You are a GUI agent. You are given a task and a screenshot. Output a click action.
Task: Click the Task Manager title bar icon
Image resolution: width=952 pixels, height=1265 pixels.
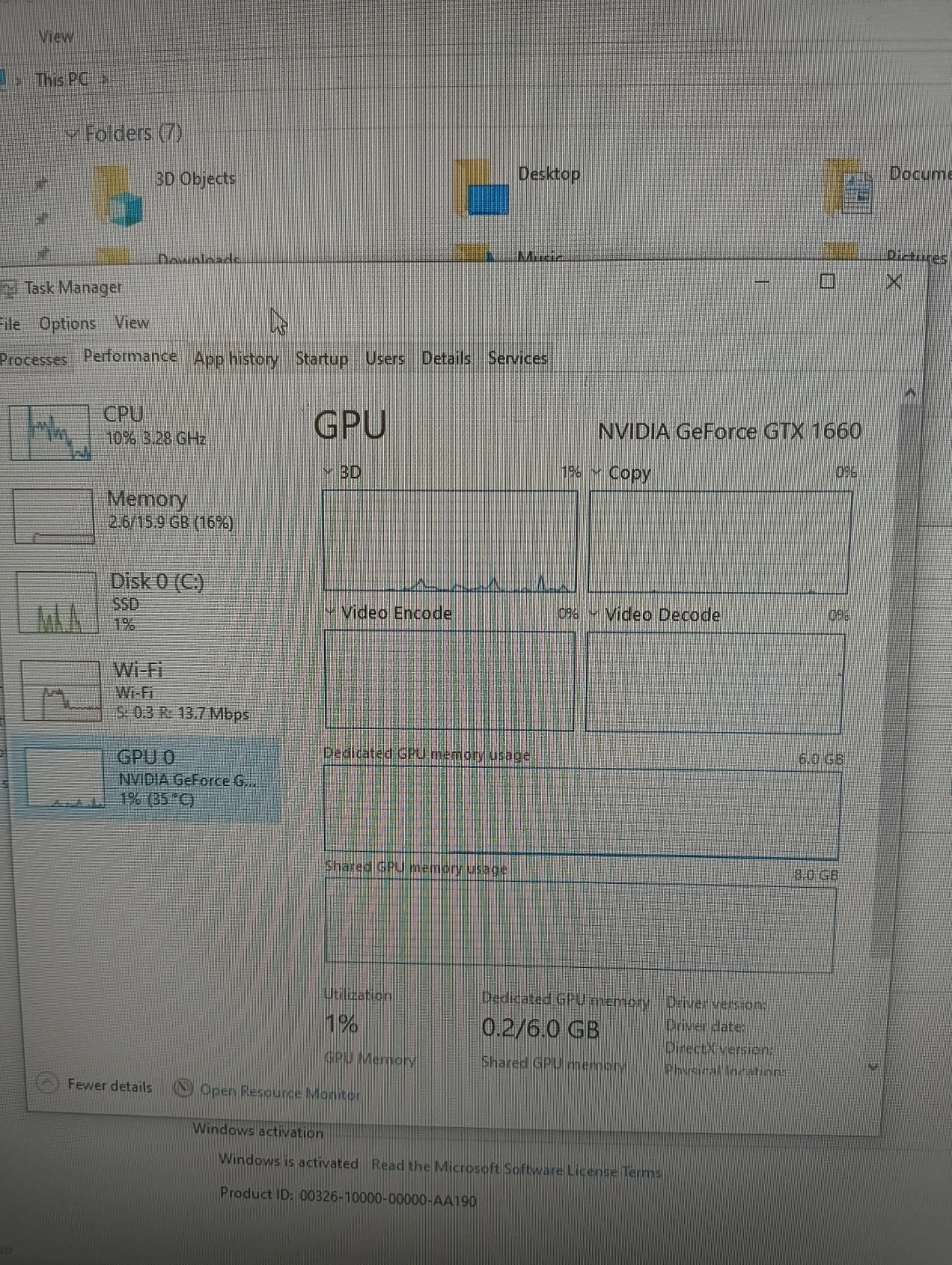click(9, 287)
